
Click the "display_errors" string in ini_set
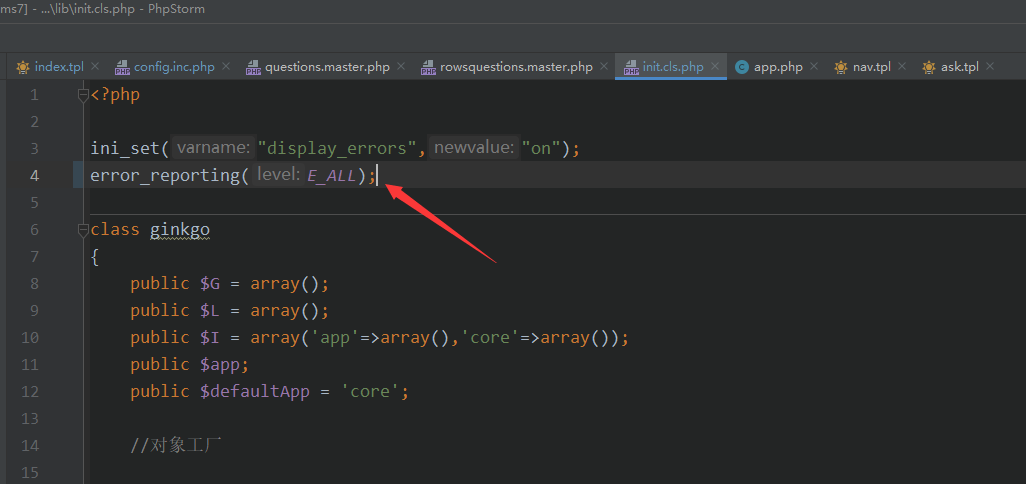336,148
